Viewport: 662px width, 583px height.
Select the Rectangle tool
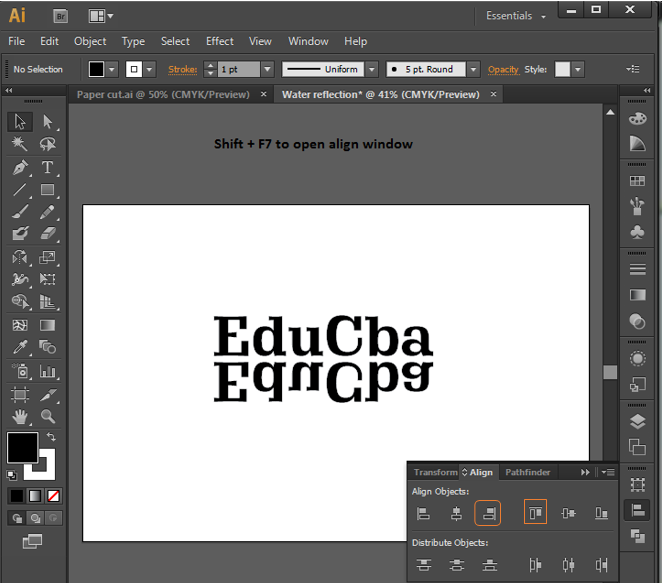[48, 190]
